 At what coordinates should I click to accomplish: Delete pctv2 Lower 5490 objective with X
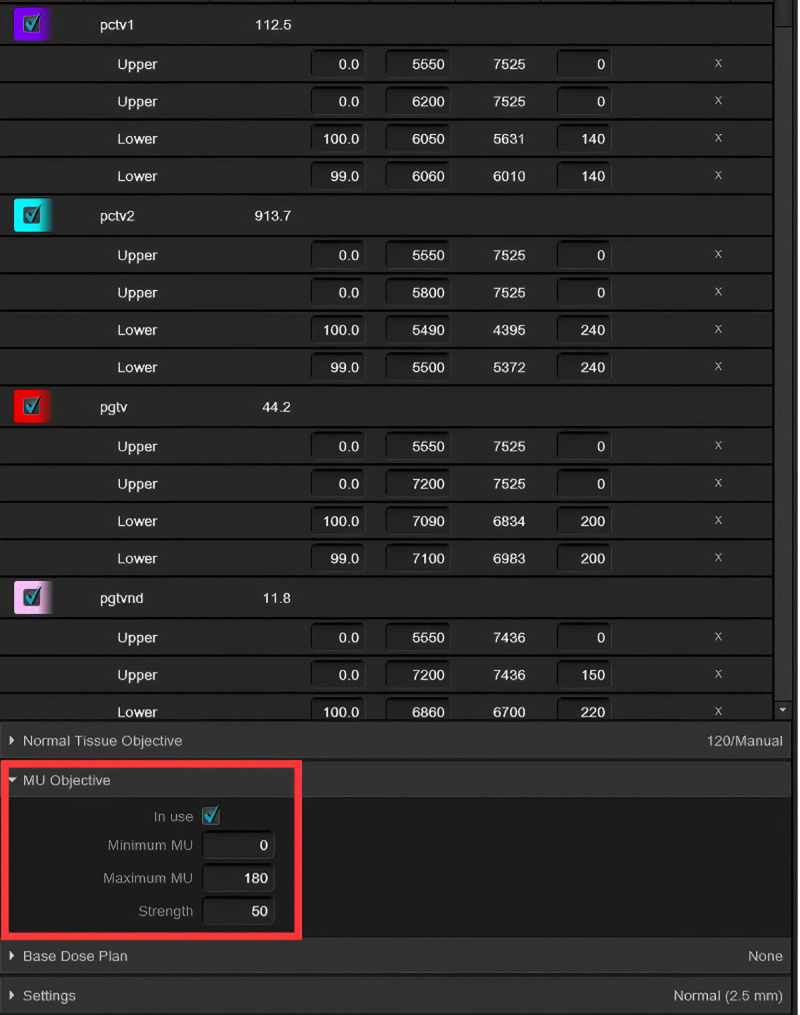tap(718, 329)
